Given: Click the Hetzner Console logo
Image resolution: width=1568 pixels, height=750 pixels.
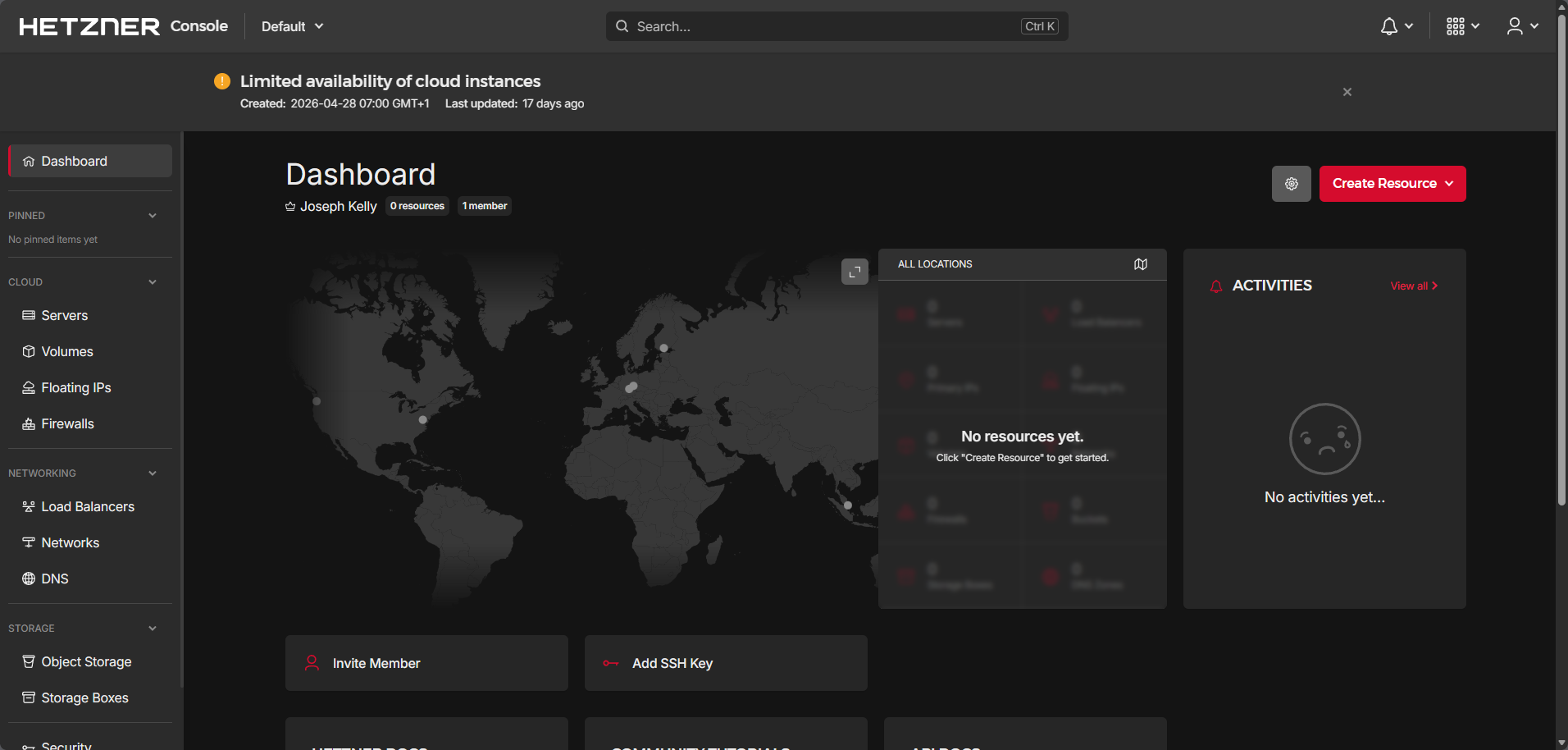Looking at the screenshot, I should pos(124,26).
